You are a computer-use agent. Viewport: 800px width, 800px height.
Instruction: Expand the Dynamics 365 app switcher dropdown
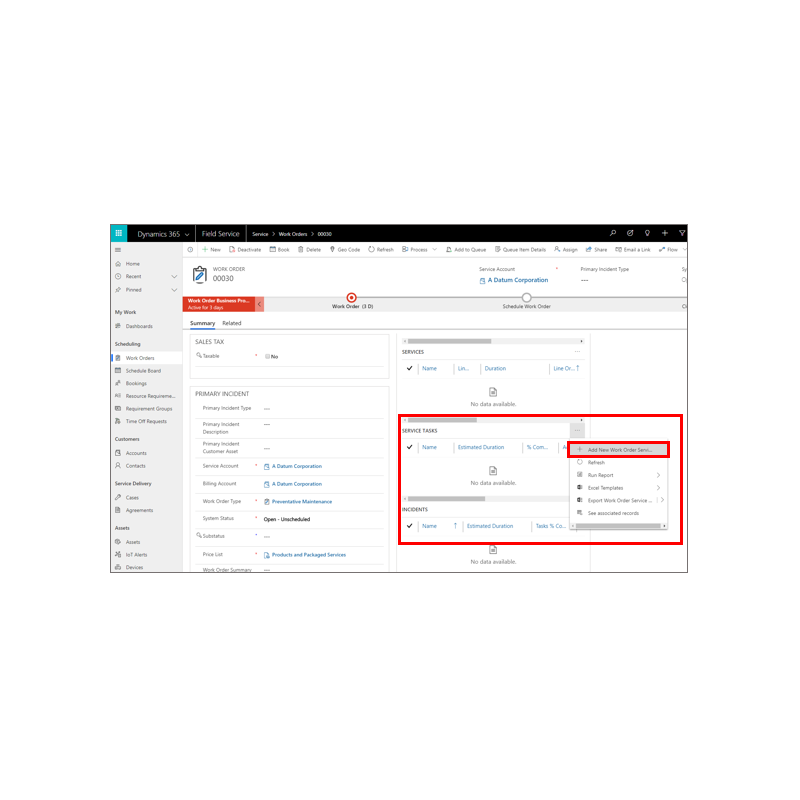[x=187, y=234]
